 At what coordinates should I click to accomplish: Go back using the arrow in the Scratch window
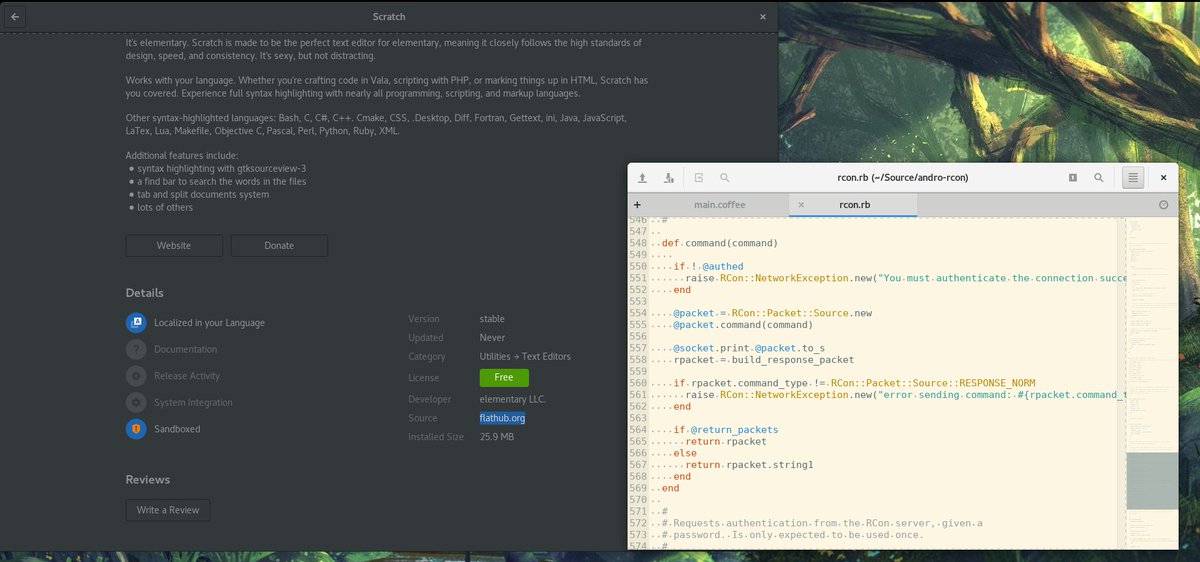tap(16, 16)
